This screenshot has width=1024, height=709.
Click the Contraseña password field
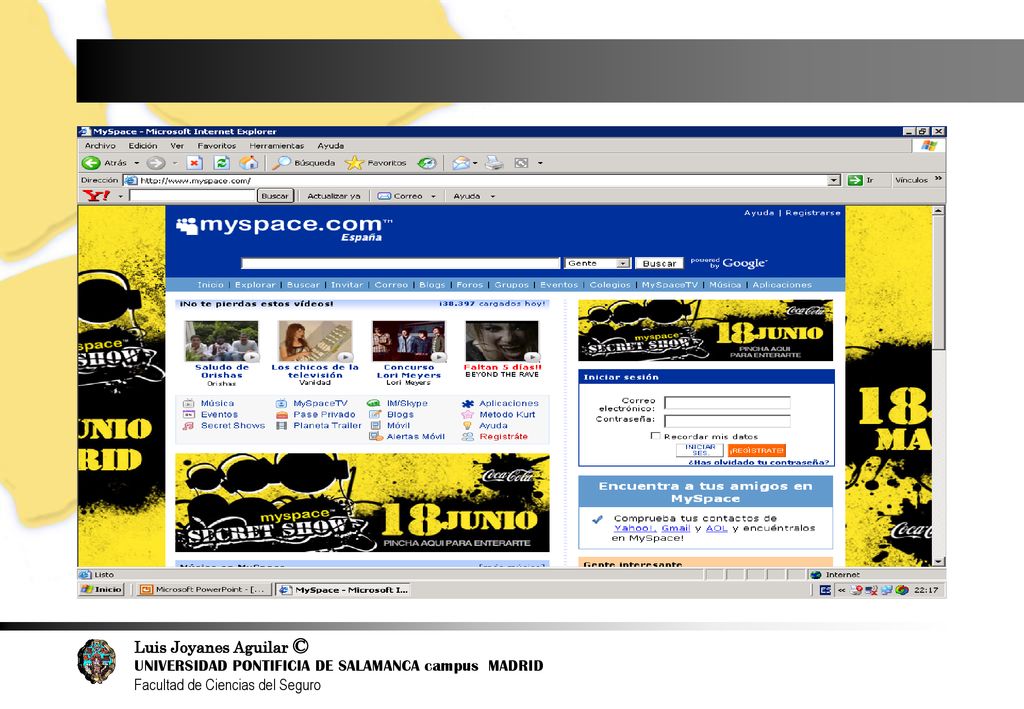tap(727, 421)
